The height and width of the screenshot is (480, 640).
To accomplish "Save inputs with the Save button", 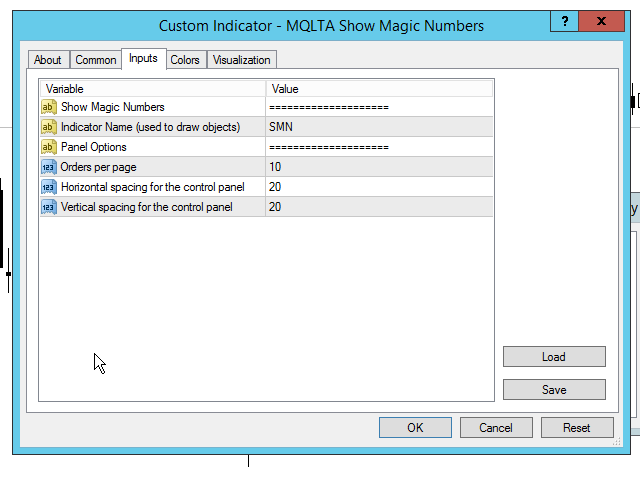I will tap(554, 389).
